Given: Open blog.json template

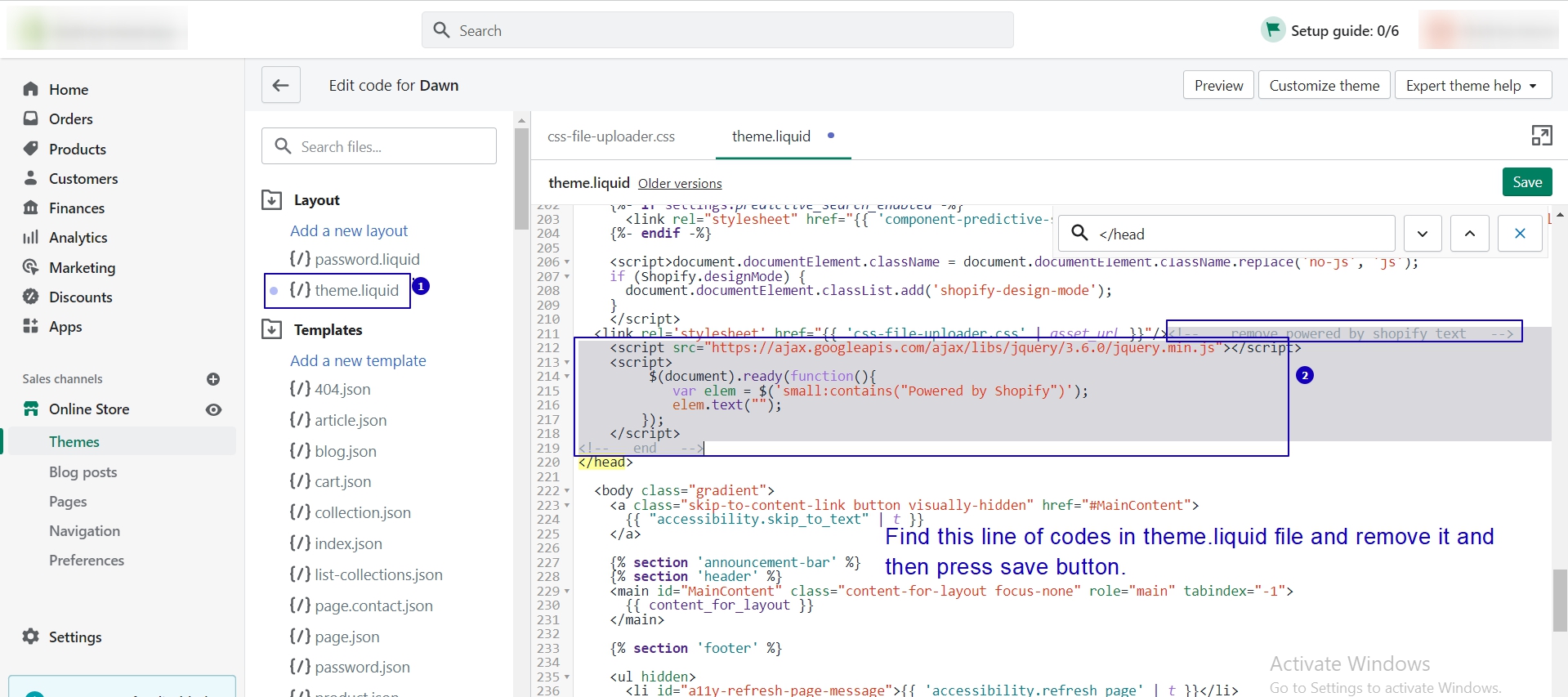Looking at the screenshot, I should [333, 451].
